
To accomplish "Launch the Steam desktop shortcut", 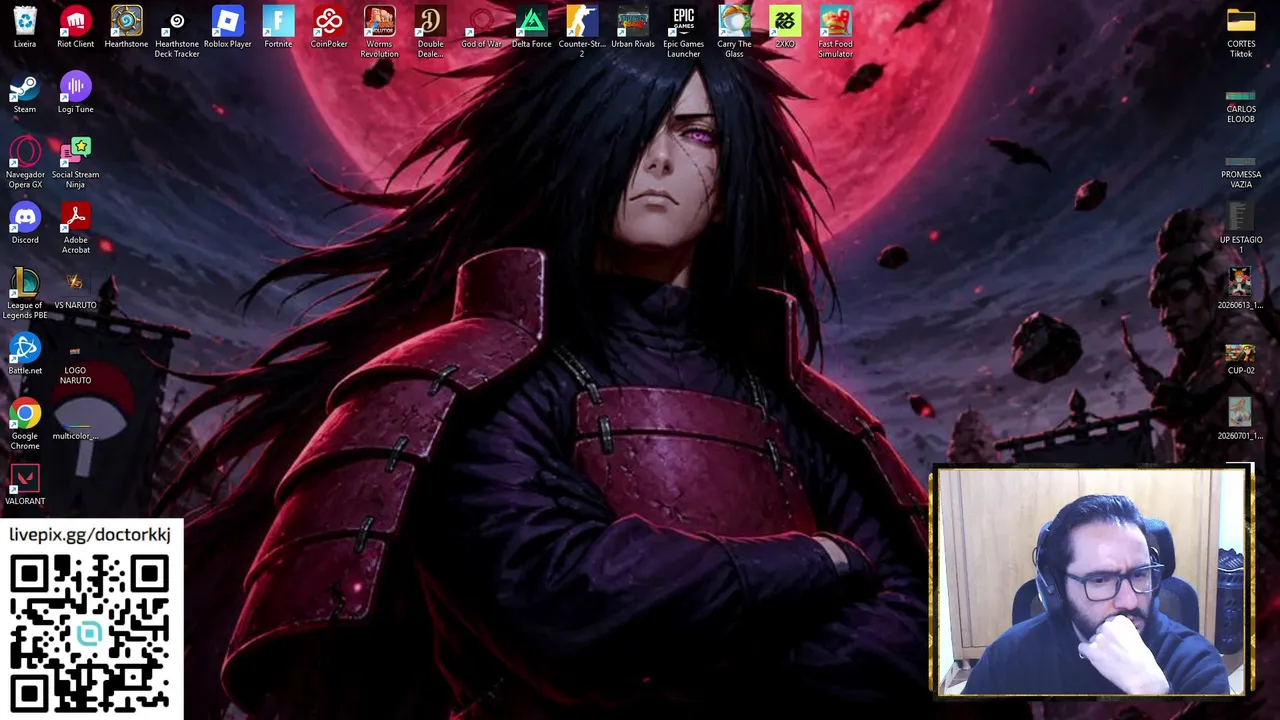I will click(25, 87).
